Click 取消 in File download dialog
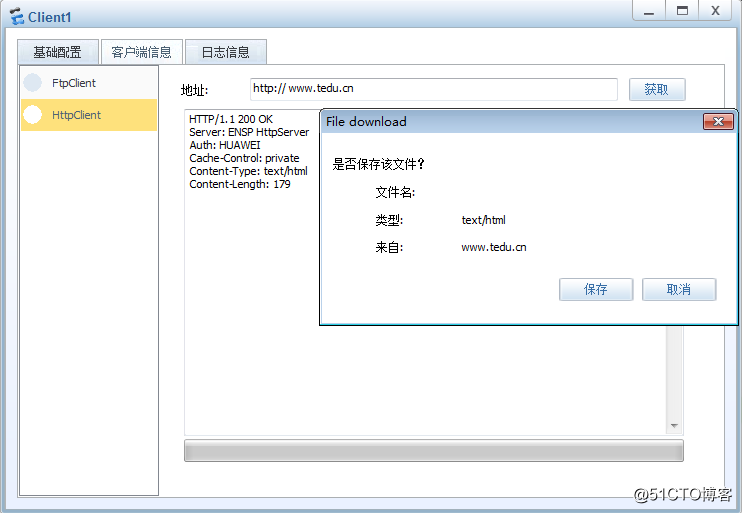This screenshot has width=742, height=513. point(679,289)
